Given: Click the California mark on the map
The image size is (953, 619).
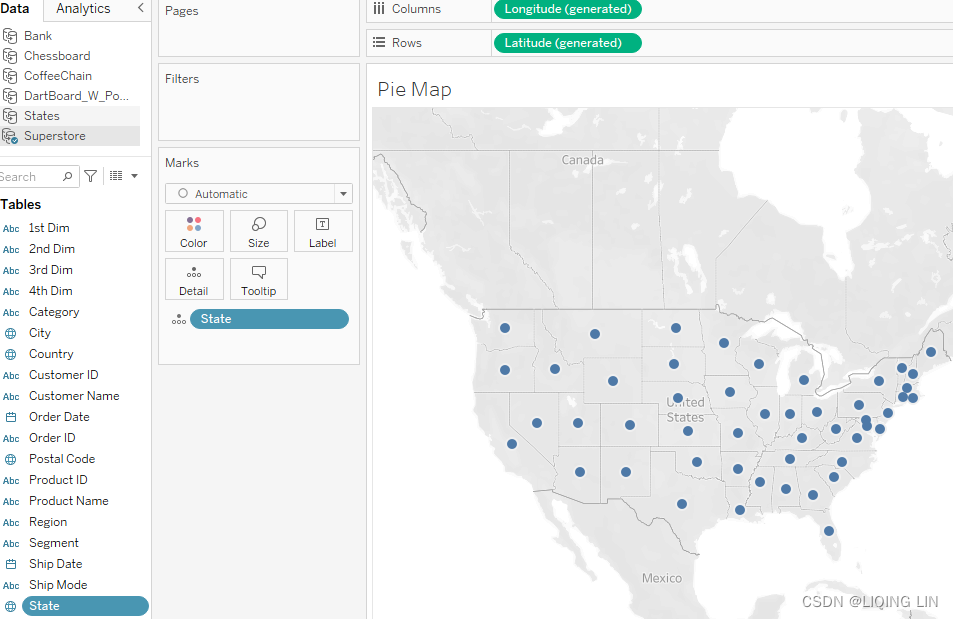Looking at the screenshot, I should pyautogui.click(x=512, y=444).
